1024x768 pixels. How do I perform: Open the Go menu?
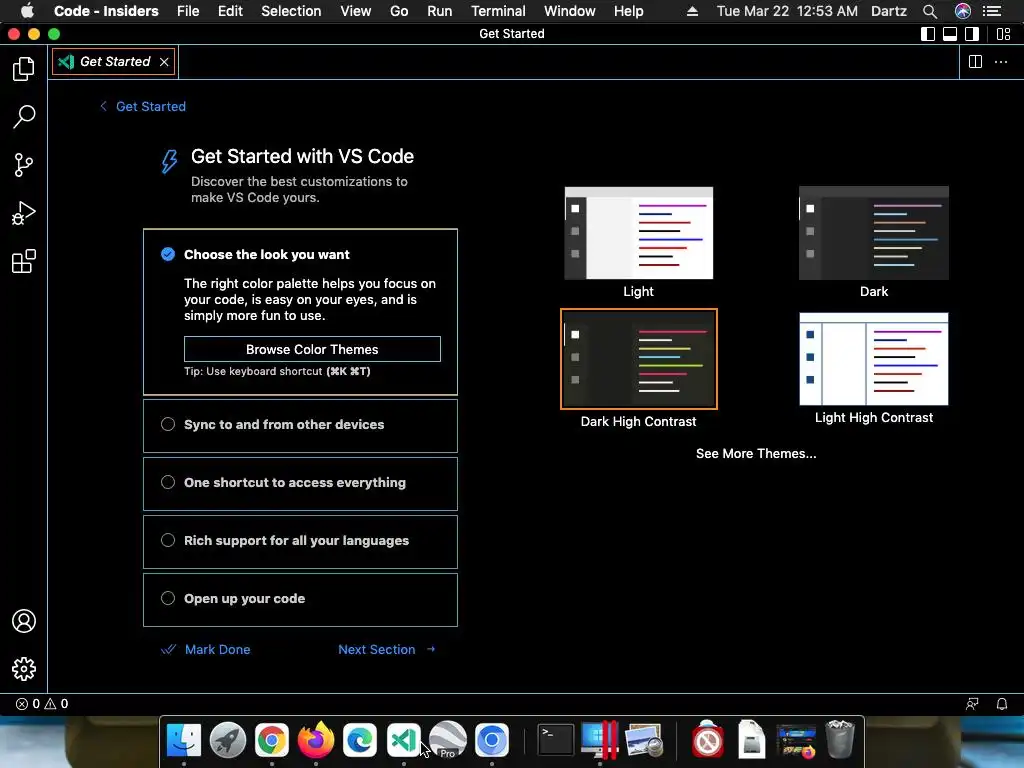(x=398, y=11)
